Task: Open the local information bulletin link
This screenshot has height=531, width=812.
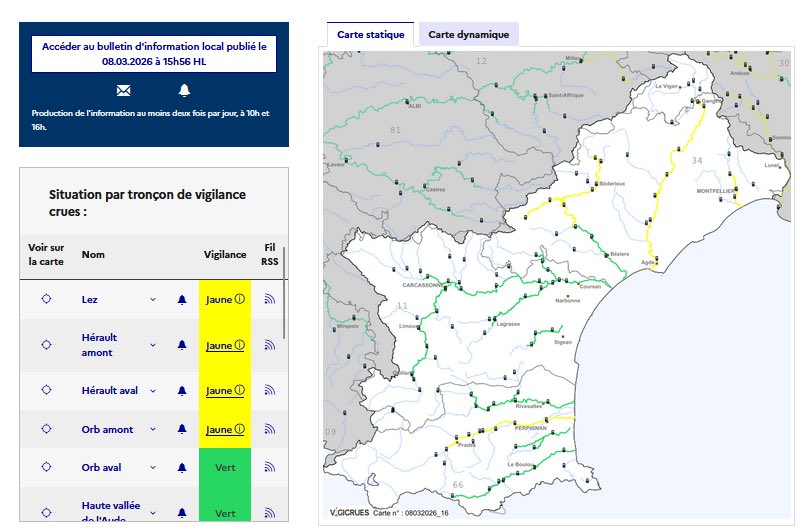Action: 154,54
